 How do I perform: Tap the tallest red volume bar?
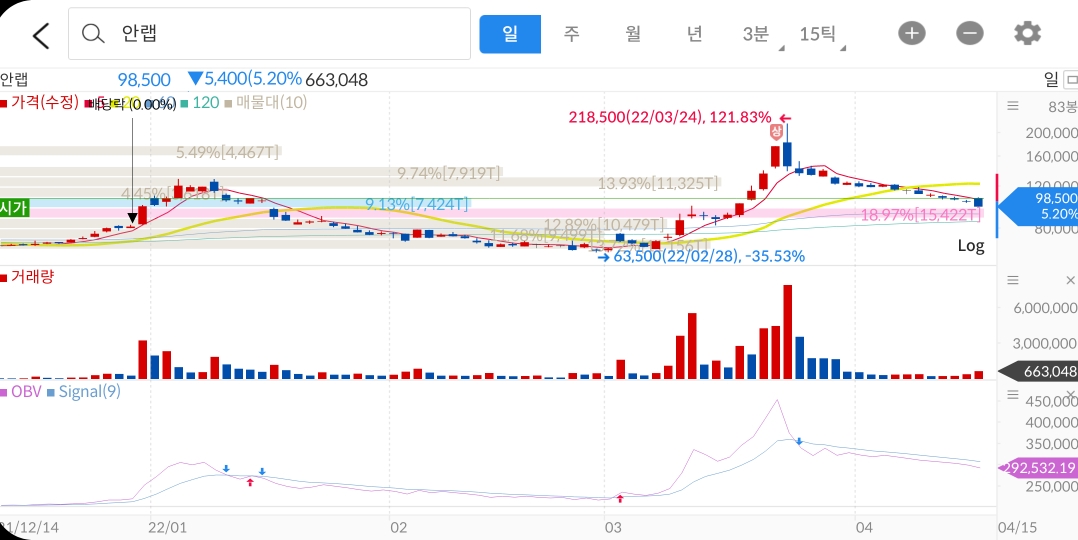pos(788,332)
